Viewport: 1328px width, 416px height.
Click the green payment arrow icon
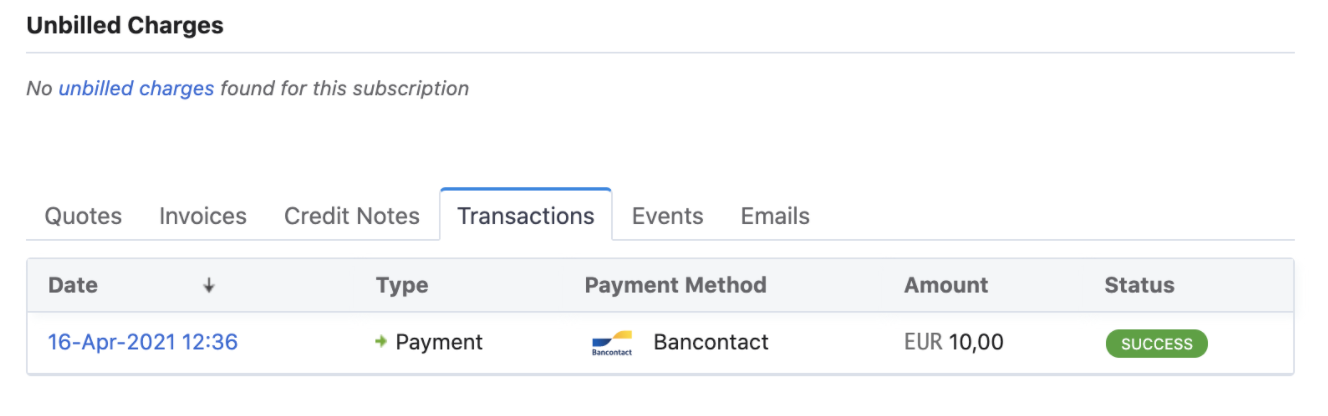point(381,342)
